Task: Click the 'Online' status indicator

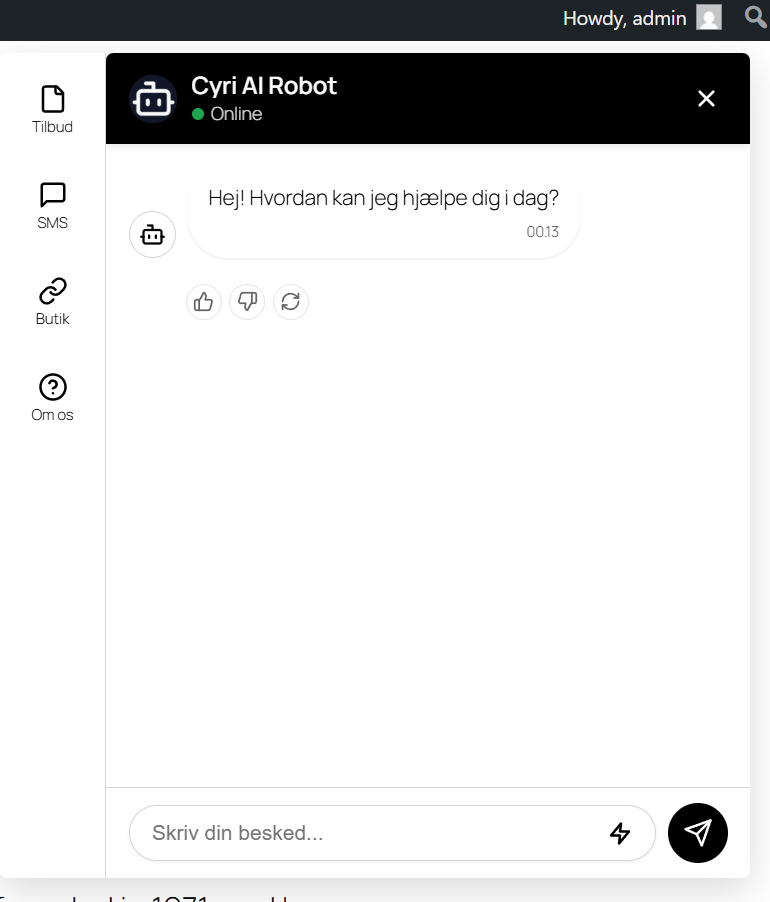Action: click(x=227, y=114)
